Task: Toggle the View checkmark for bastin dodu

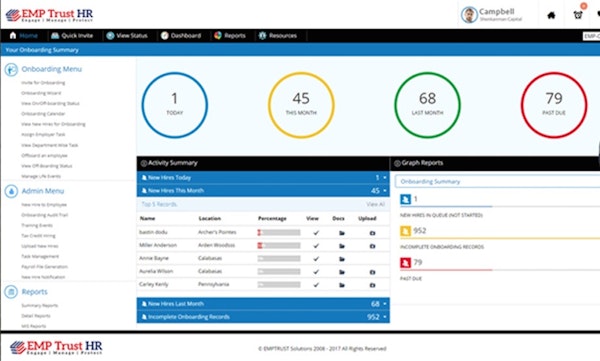Action: [316, 233]
